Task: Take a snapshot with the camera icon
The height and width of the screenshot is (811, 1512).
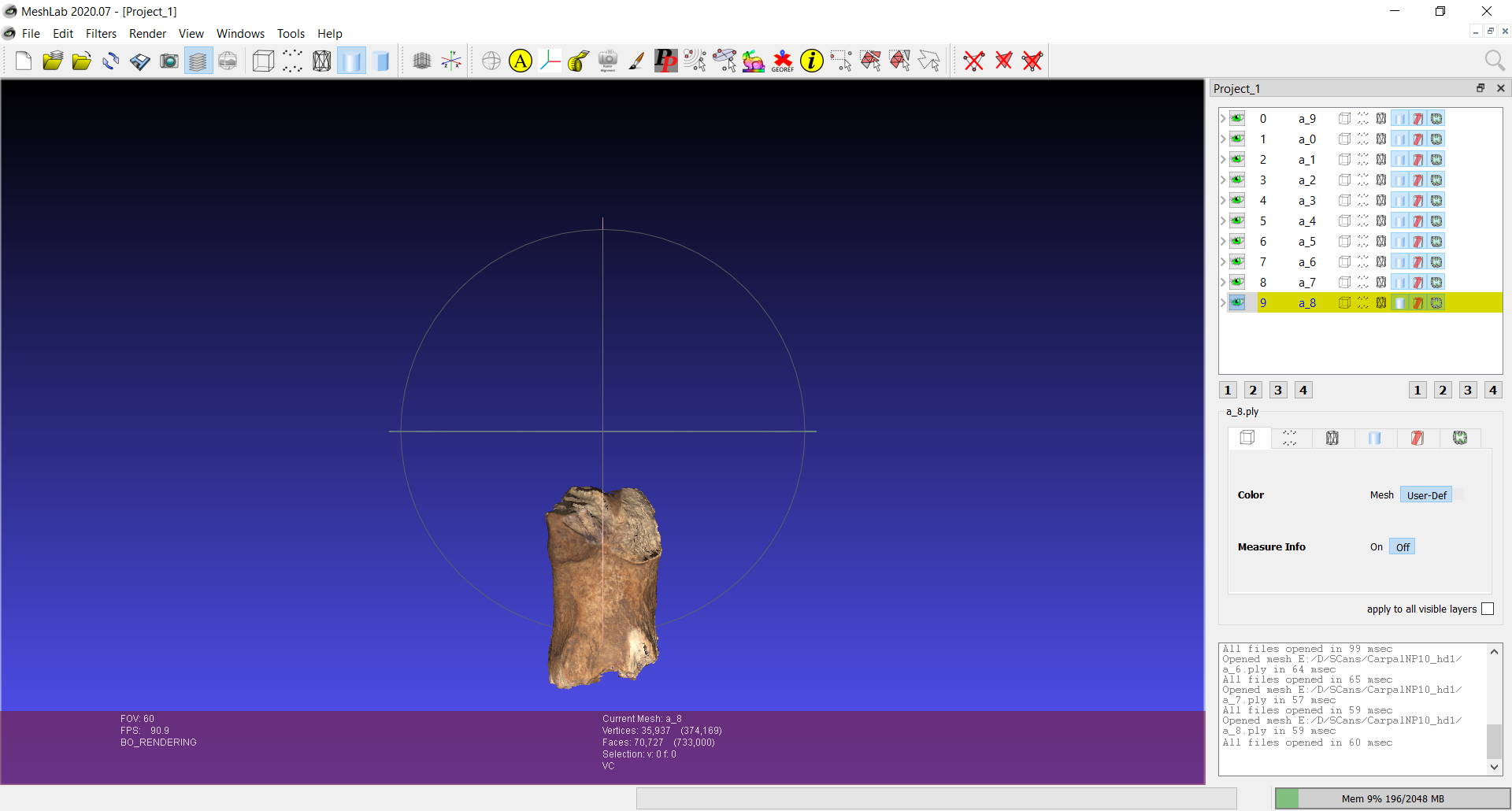Action: coord(169,61)
